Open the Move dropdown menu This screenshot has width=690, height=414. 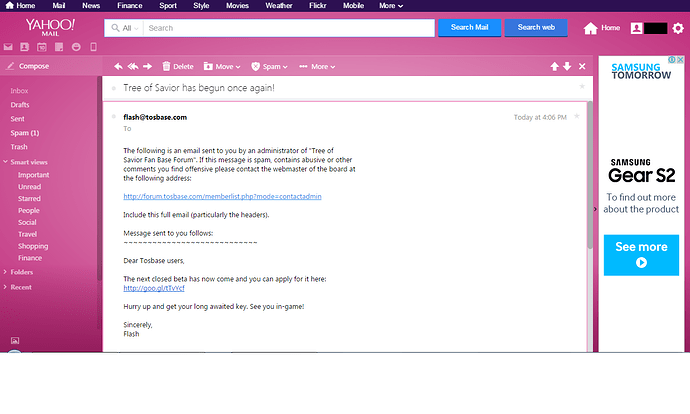pyautogui.click(x=222, y=67)
